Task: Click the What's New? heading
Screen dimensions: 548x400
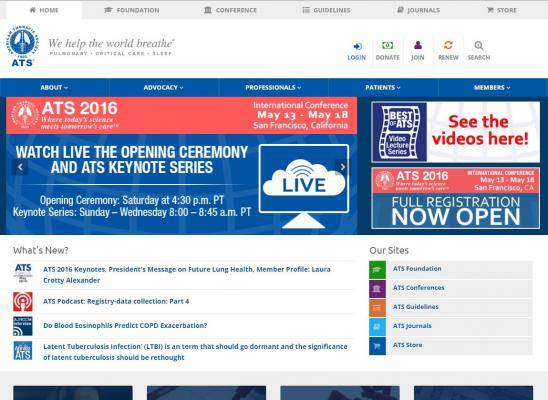Action: tap(41, 250)
